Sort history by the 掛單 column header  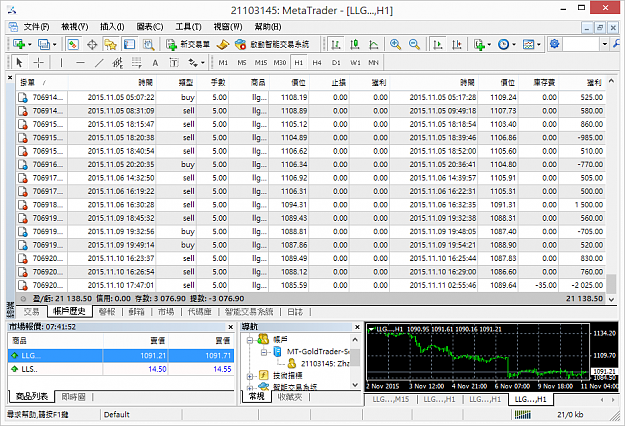pyautogui.click(x=42, y=82)
